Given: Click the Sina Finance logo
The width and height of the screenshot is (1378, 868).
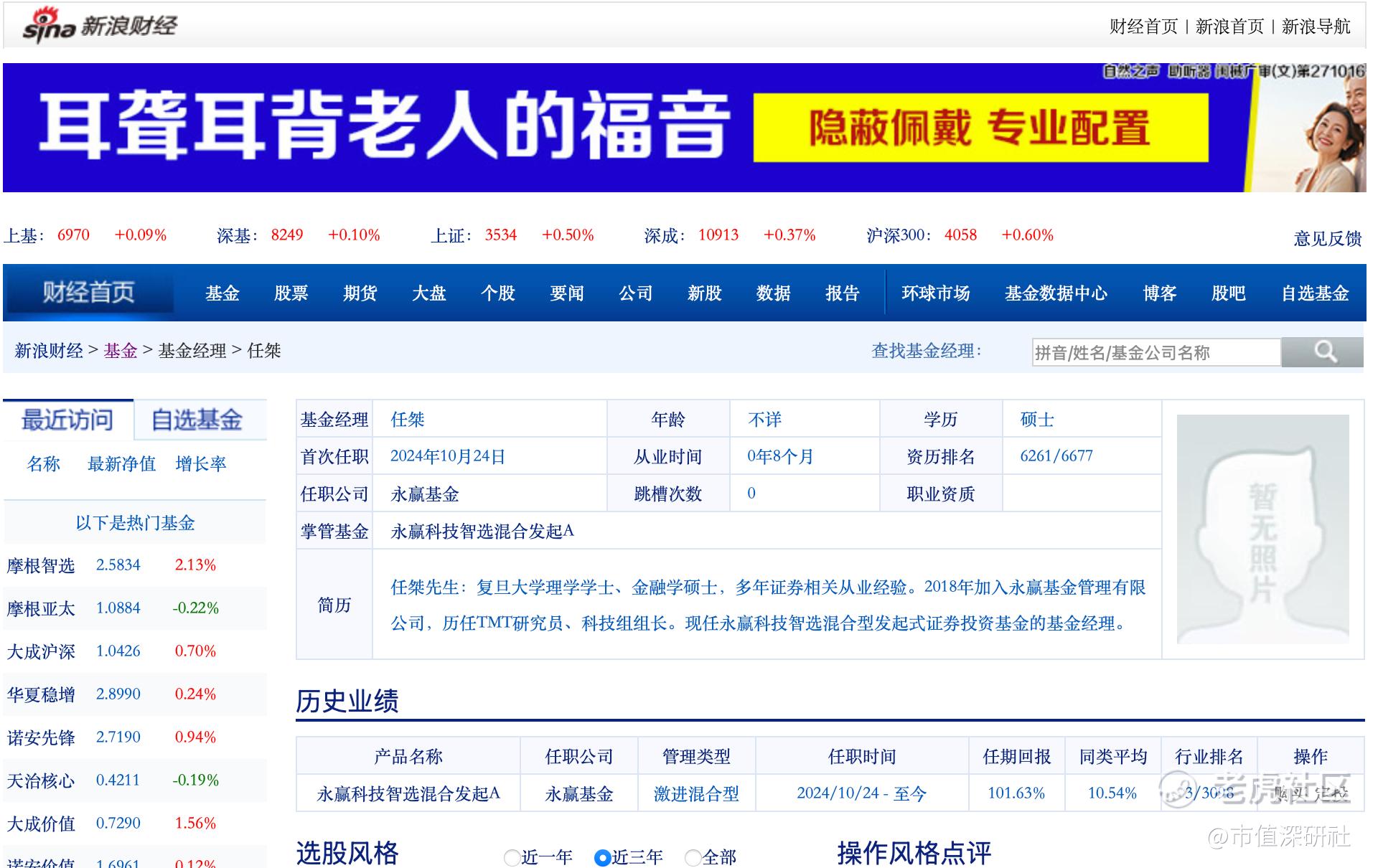Looking at the screenshot, I should [x=100, y=25].
